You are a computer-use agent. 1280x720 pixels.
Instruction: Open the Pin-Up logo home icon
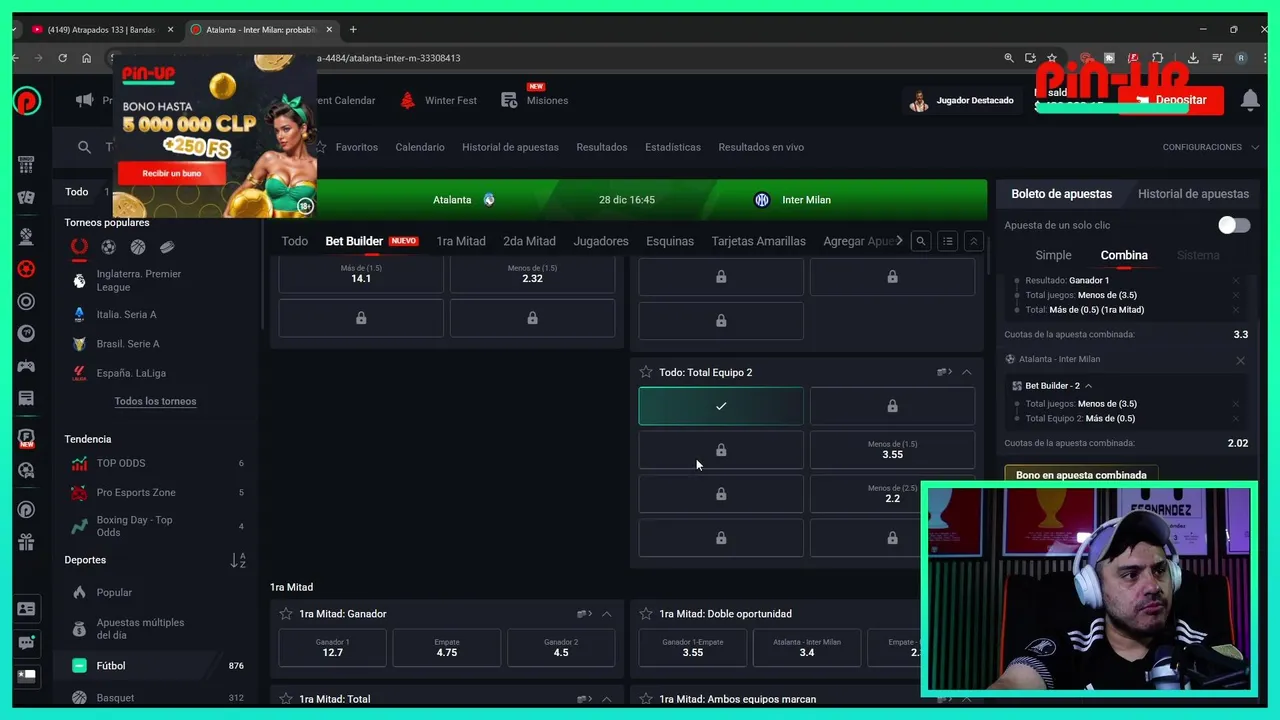click(27, 100)
